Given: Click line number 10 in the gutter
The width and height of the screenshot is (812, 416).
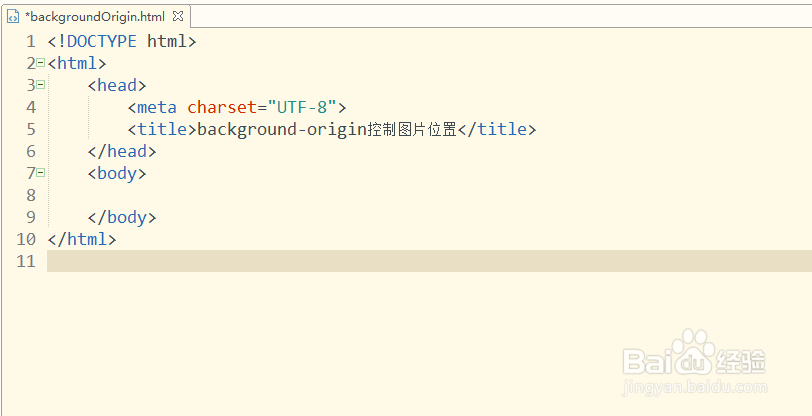Looking at the screenshot, I should click(x=26, y=239).
